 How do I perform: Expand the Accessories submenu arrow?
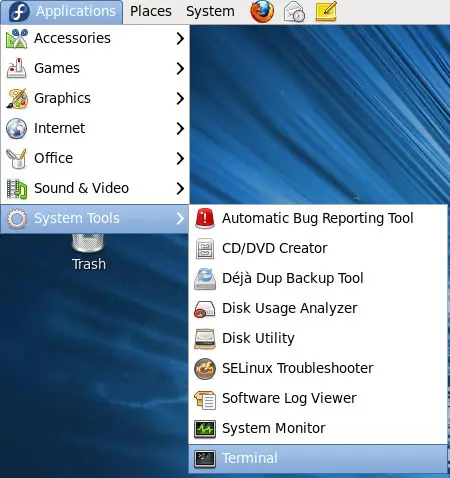(x=180, y=39)
